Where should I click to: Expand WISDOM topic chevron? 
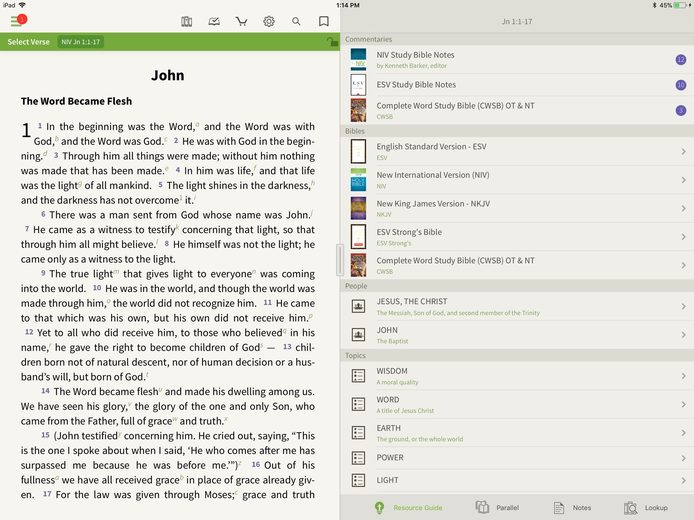pos(684,376)
